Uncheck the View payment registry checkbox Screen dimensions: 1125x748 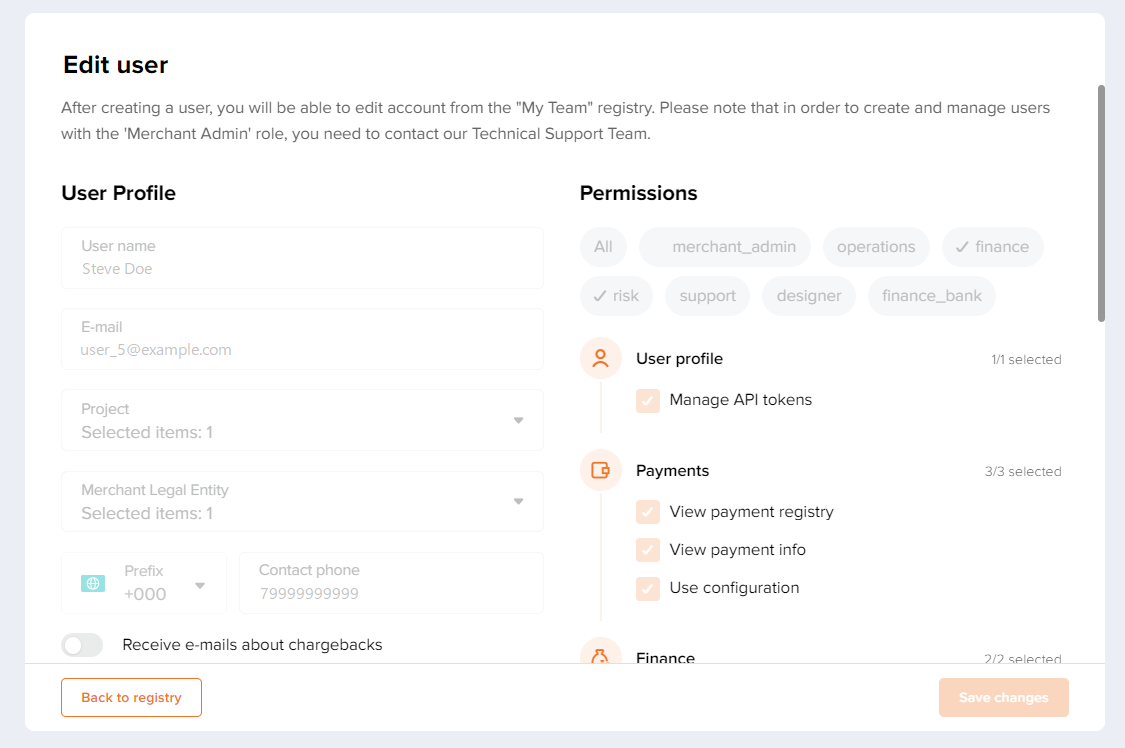(x=648, y=512)
